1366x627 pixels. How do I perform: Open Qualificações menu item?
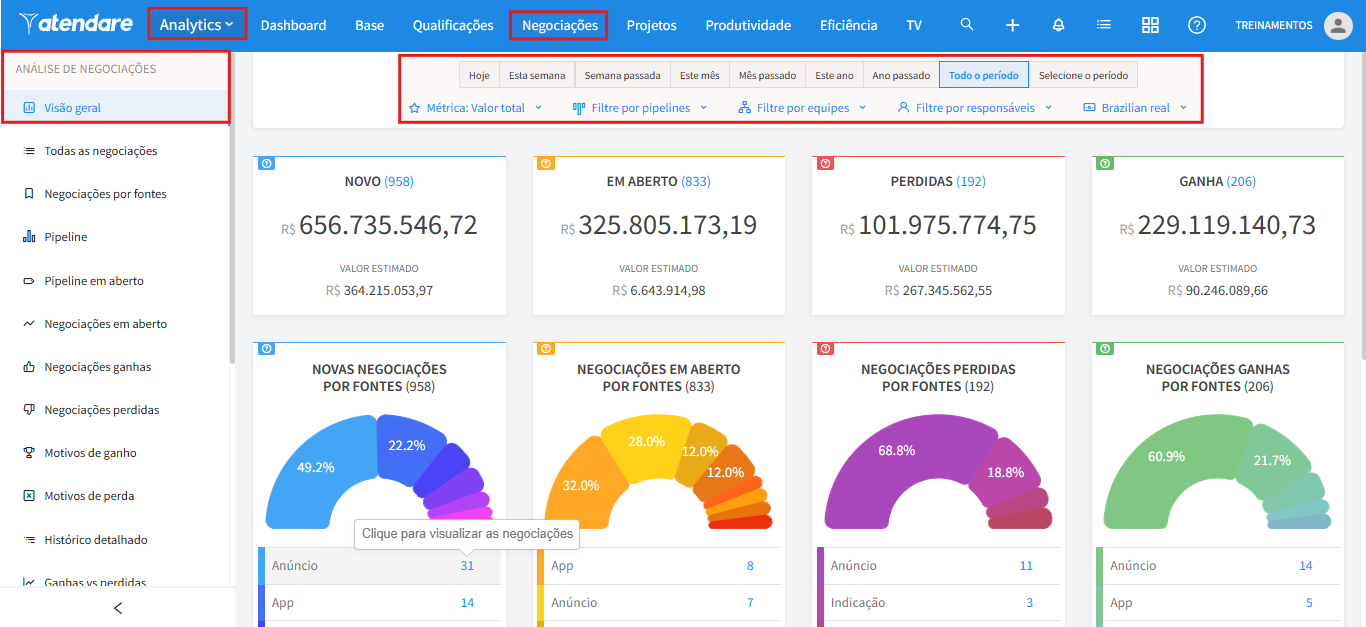[453, 25]
